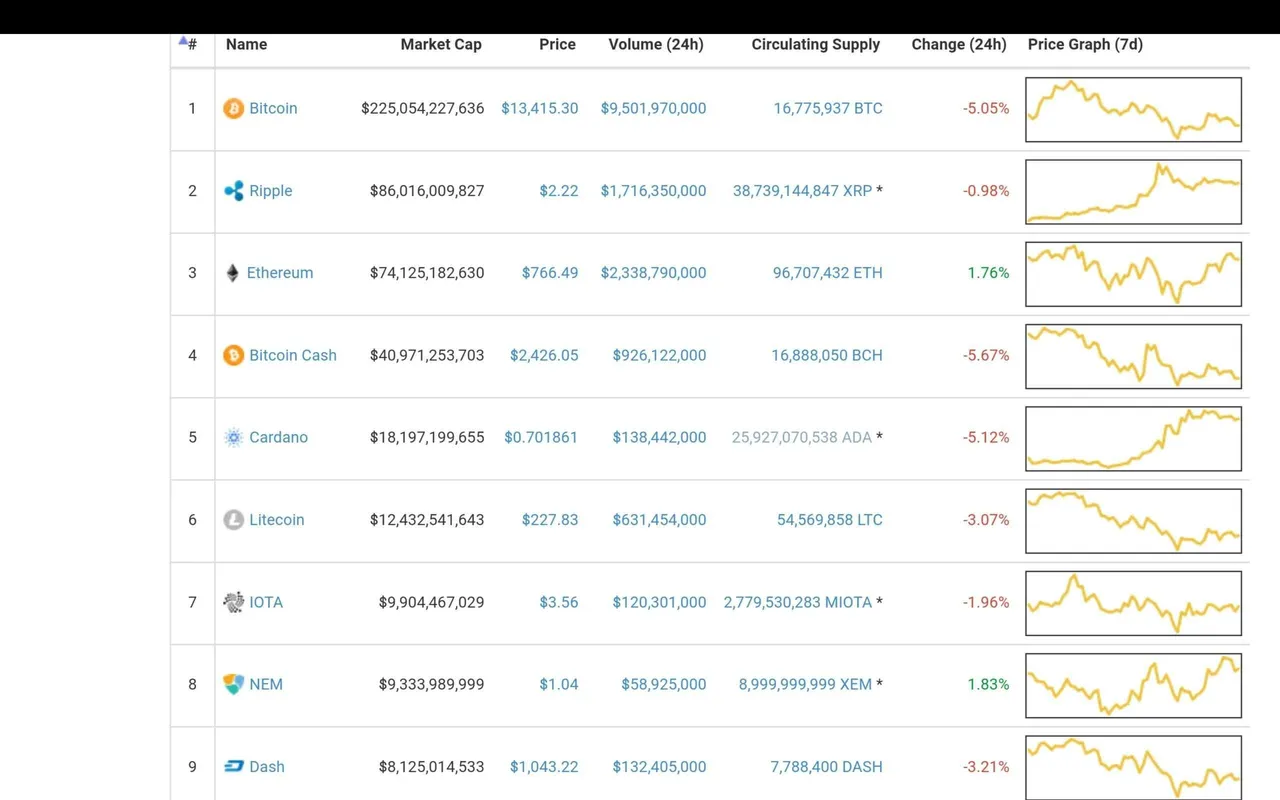This screenshot has width=1280, height=800.
Task: Open Dash 7-day price graph
Action: coord(1134,767)
